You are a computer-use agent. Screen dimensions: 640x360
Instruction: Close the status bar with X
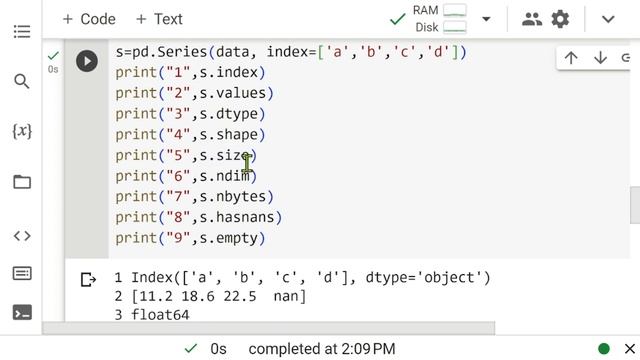pyautogui.click(x=629, y=349)
